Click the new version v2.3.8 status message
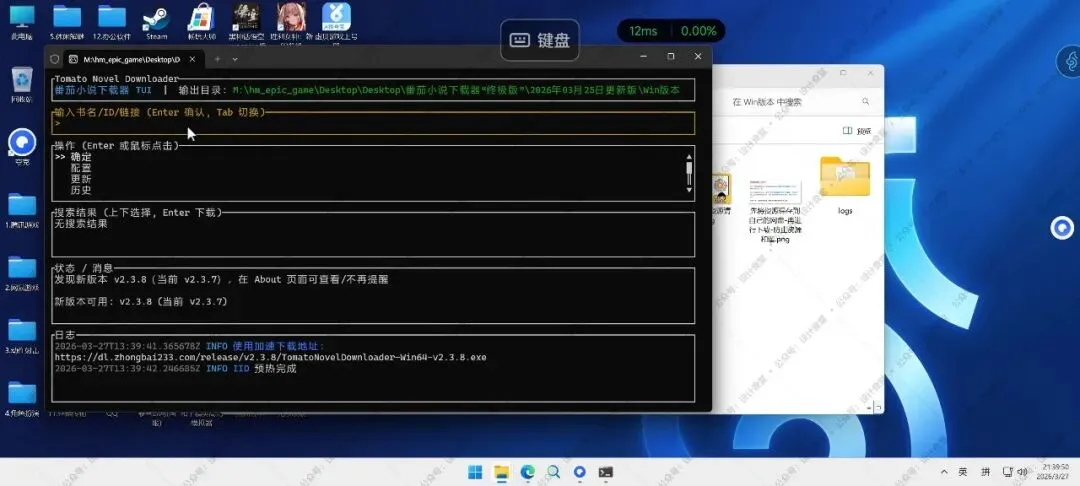1080x486 pixels. tap(221, 279)
